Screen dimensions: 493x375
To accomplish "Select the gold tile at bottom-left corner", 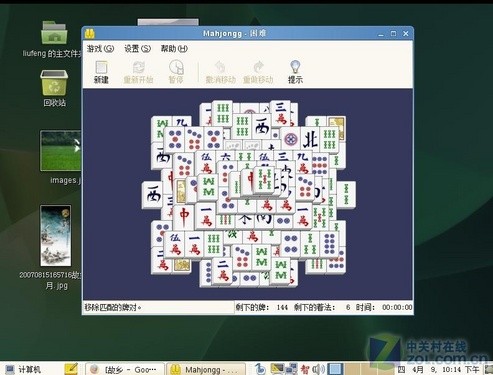I will coord(182,265).
